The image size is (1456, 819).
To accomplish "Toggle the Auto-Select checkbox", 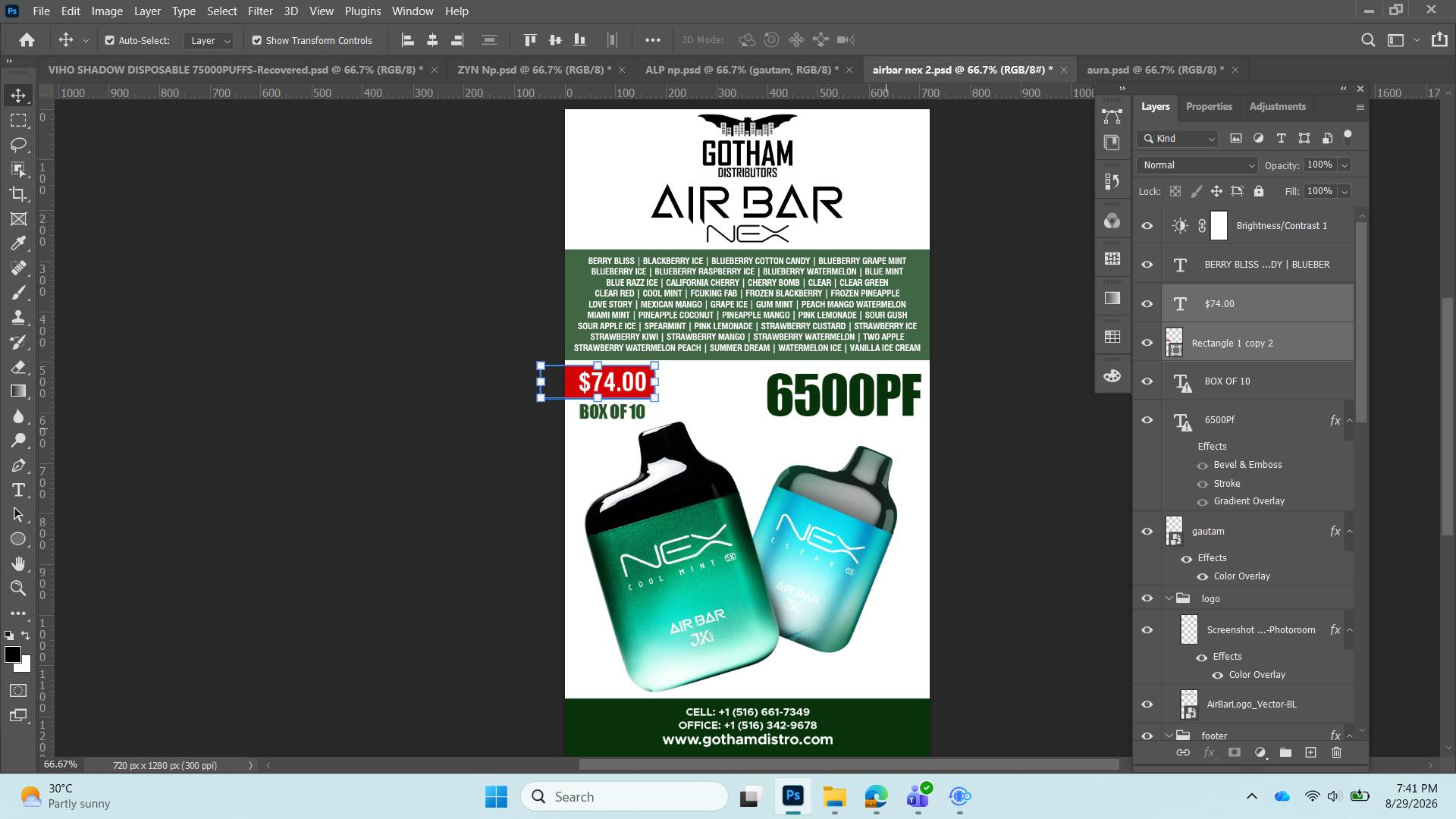I will click(110, 40).
